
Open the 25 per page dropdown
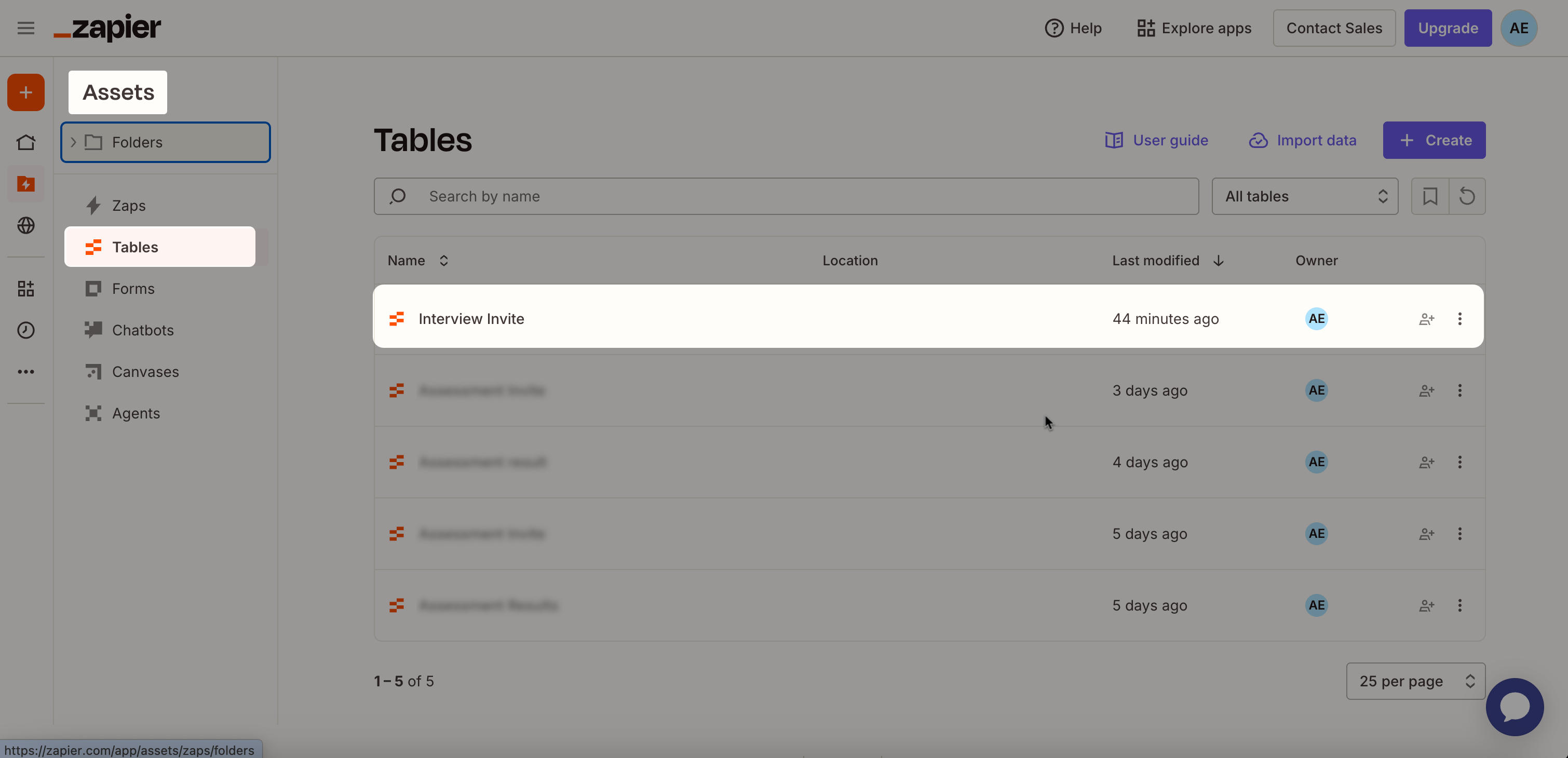click(1415, 681)
